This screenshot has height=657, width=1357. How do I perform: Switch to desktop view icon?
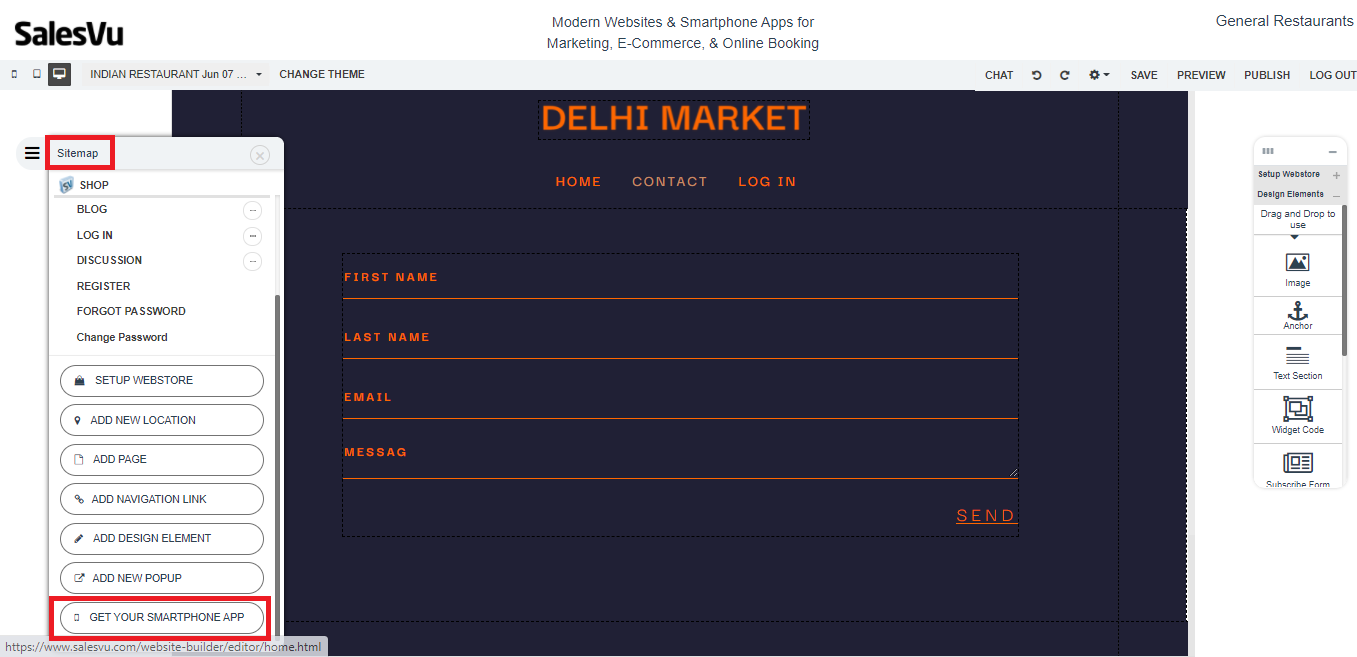point(59,74)
